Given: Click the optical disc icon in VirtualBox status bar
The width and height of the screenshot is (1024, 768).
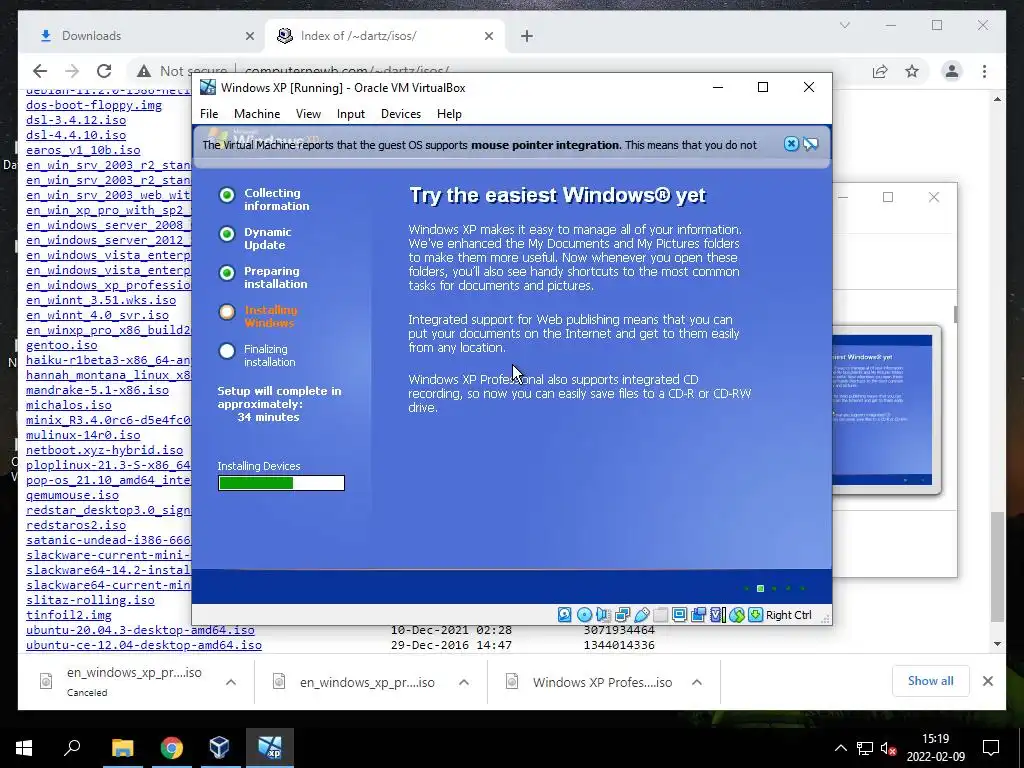Looking at the screenshot, I should 584,615.
